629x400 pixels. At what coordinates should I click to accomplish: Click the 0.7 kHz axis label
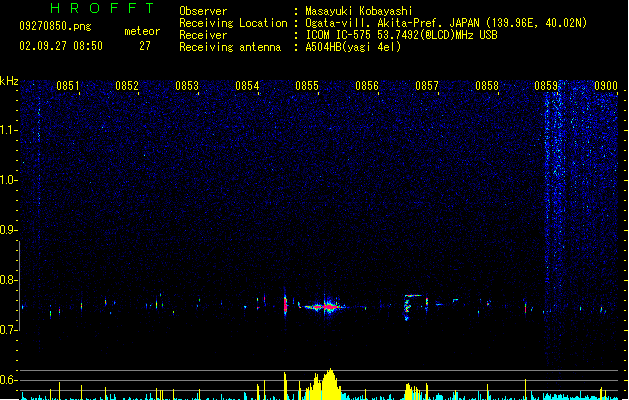(9, 330)
